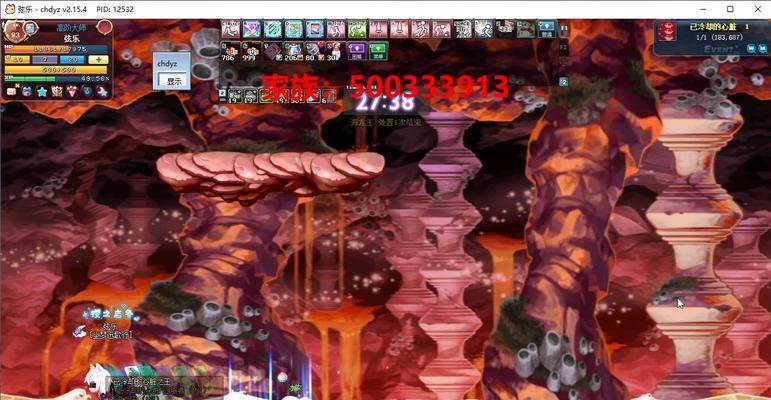
Task: Use the item slot showing 999
Action: click(x=250, y=51)
